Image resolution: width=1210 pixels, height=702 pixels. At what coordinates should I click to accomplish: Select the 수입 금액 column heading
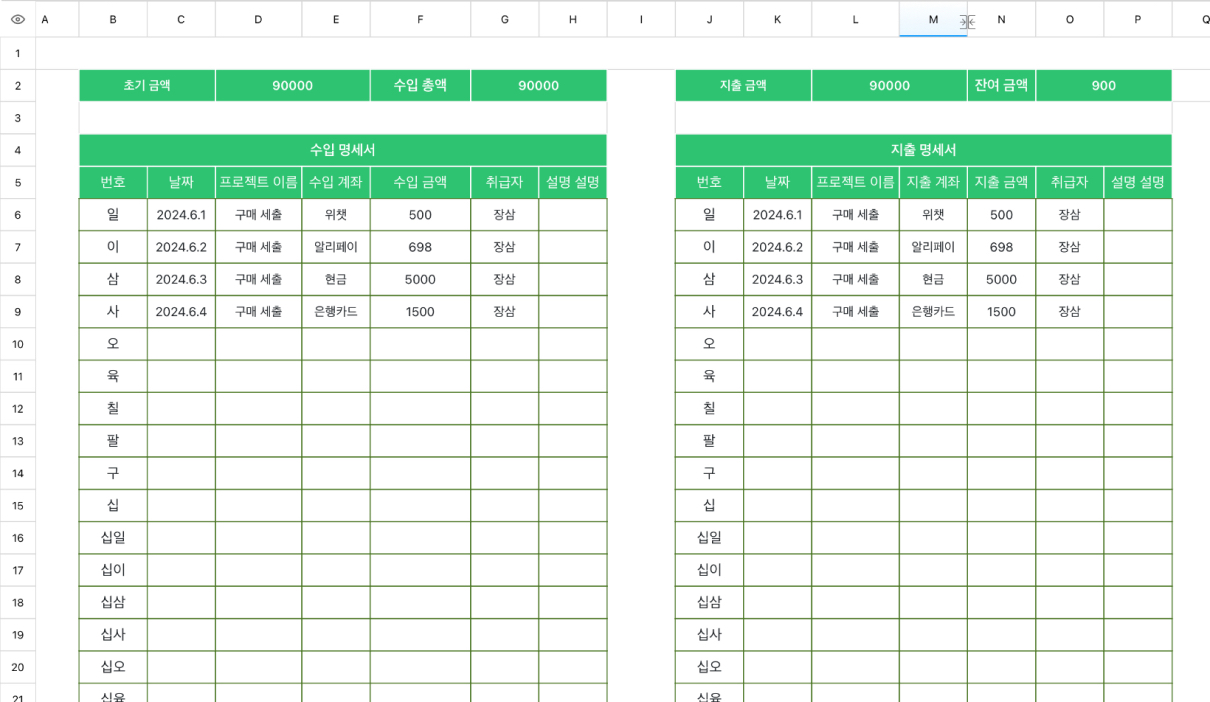420,183
